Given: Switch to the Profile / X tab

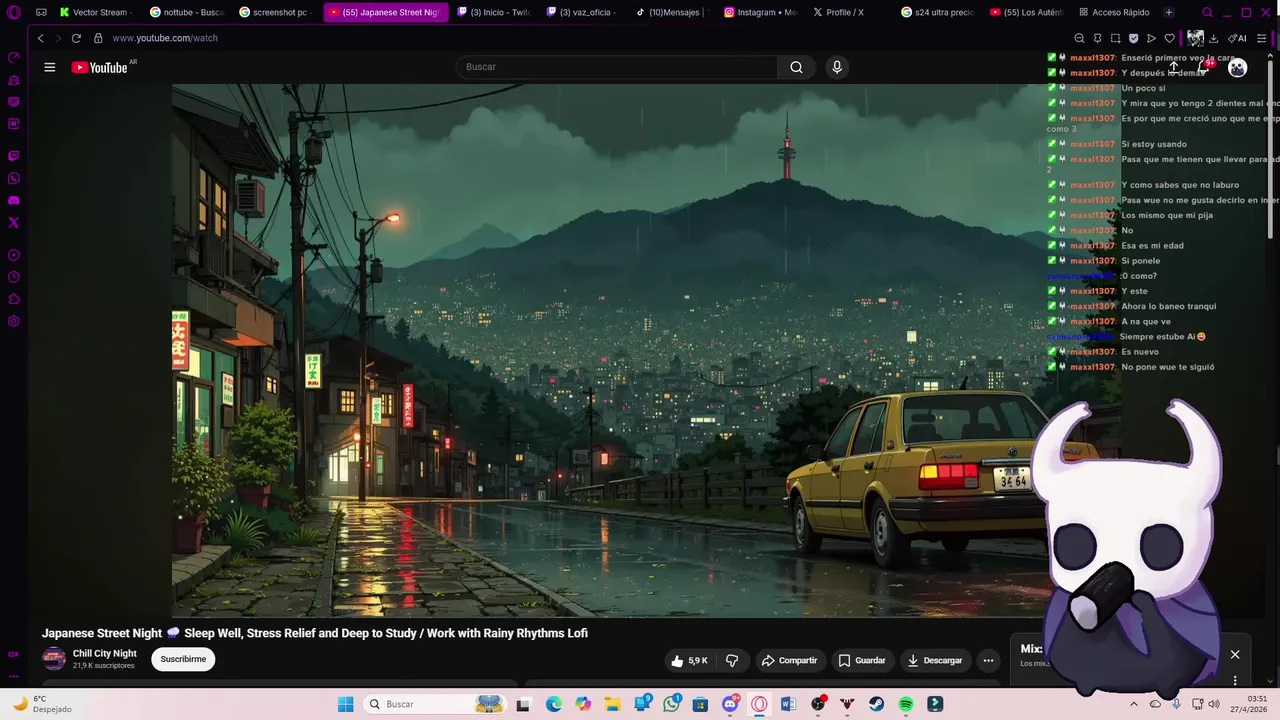Looking at the screenshot, I should coord(845,12).
